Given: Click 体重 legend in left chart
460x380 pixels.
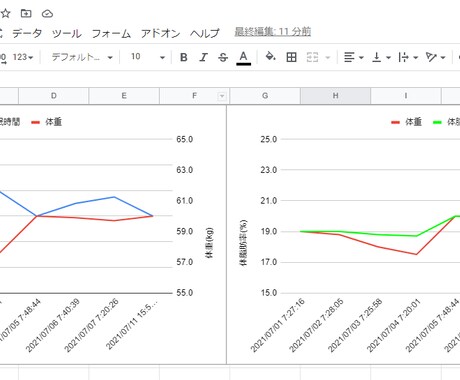Looking at the screenshot, I should (46, 122).
